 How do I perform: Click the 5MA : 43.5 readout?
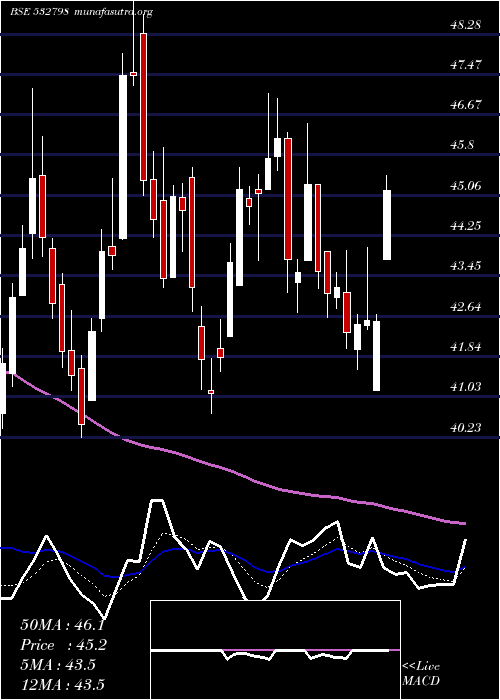(58, 665)
